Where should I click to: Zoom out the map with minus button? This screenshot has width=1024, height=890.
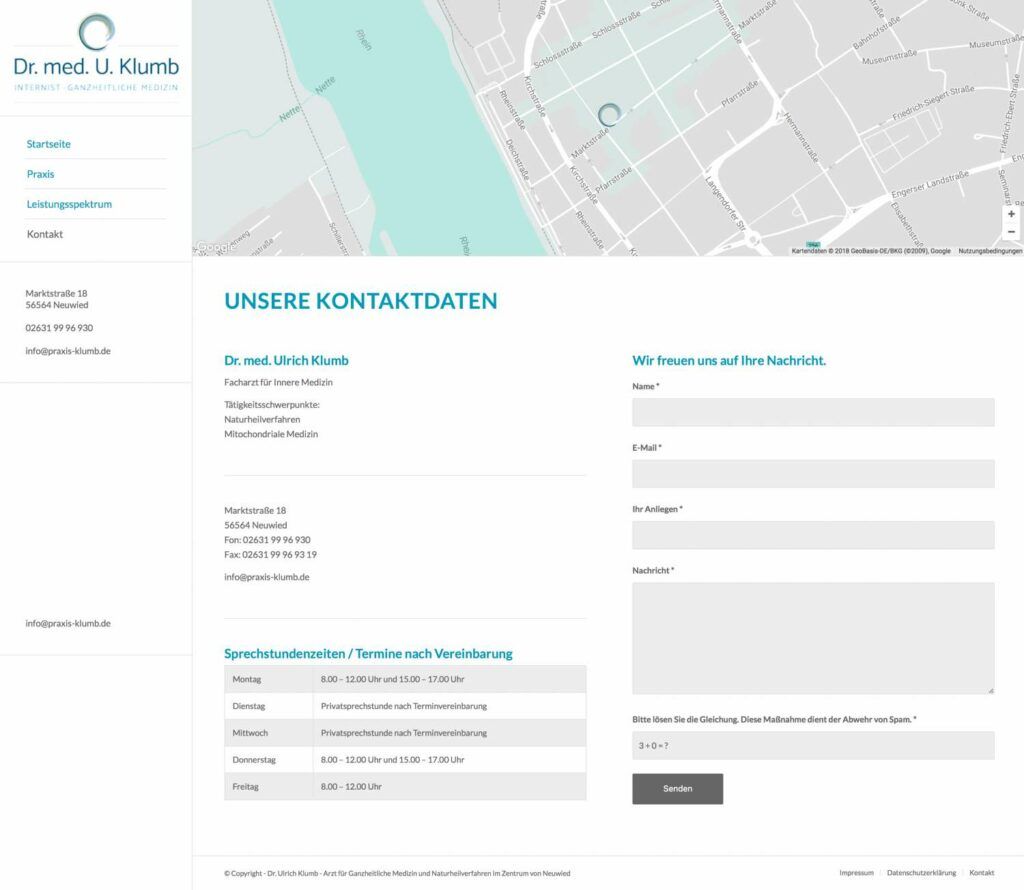coord(1011,232)
